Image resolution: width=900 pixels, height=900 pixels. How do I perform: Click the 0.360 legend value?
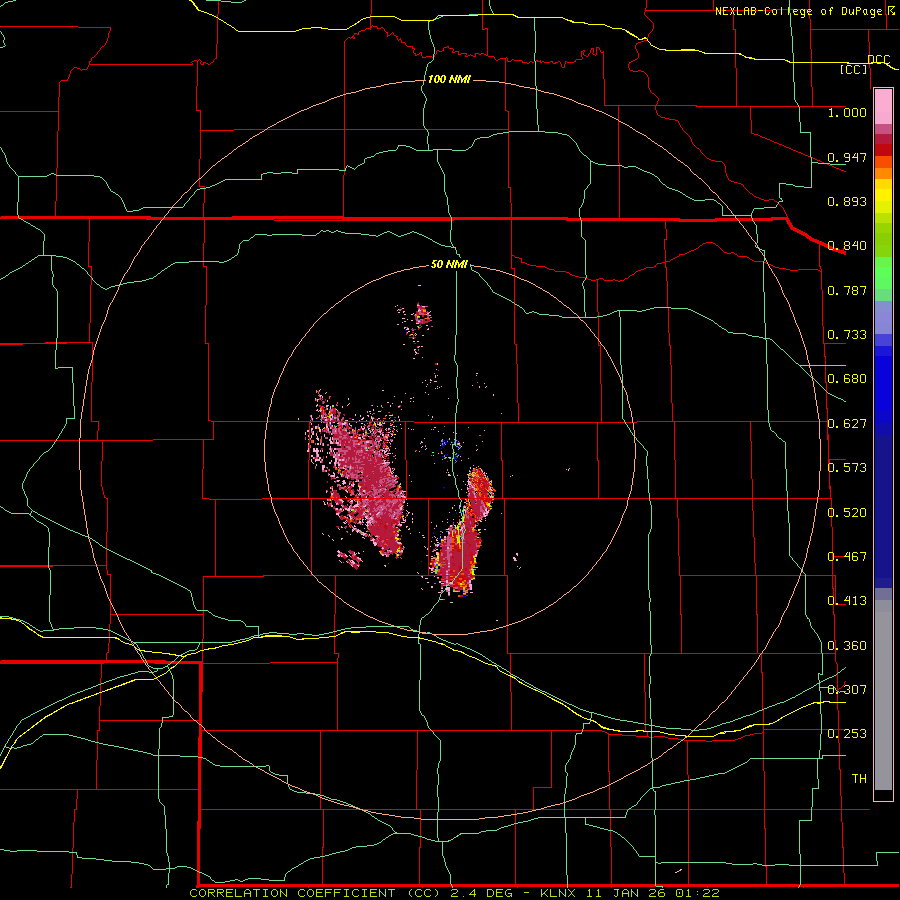[847, 646]
